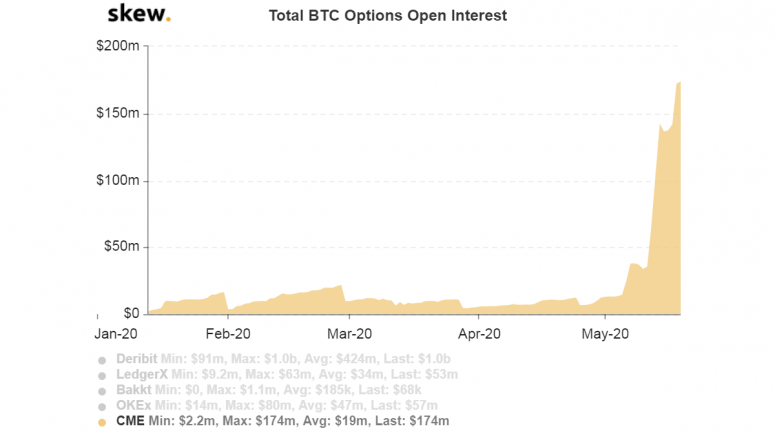Viewport: 775px width, 433px height.
Task: Click the Apr-20 x-axis label
Action: [x=479, y=332]
